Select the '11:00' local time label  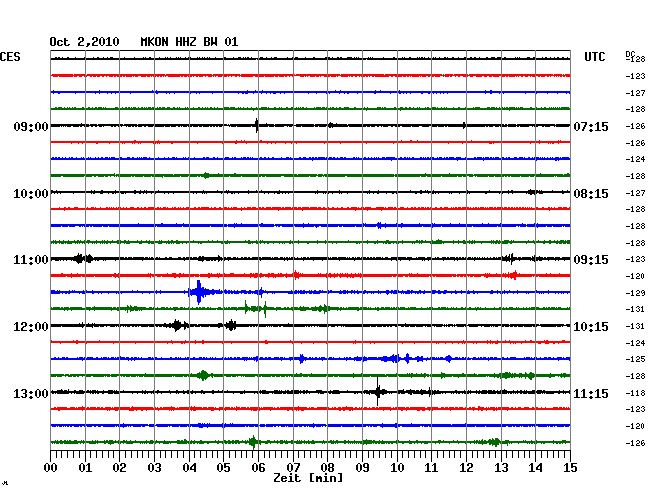[x=31, y=260]
